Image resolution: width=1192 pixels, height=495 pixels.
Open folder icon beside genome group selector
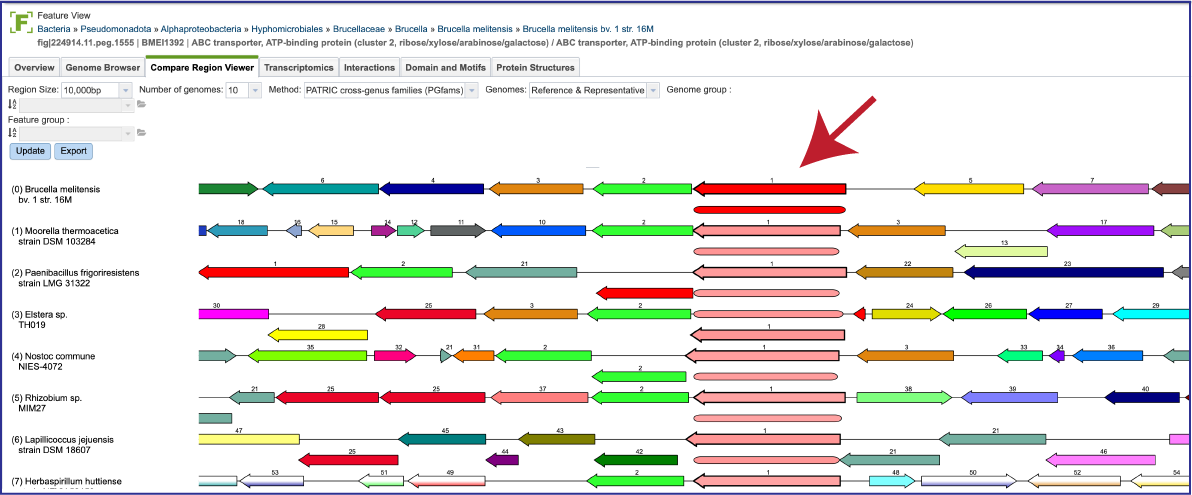point(141,105)
